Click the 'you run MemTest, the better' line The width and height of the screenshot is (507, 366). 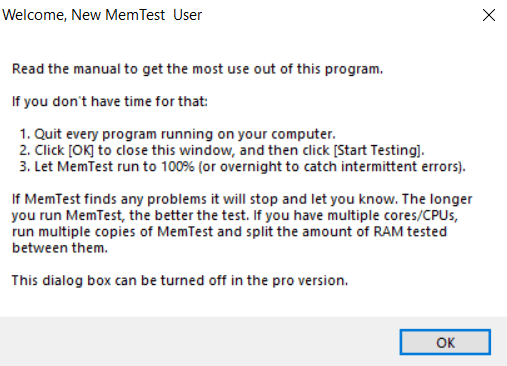coord(235,216)
